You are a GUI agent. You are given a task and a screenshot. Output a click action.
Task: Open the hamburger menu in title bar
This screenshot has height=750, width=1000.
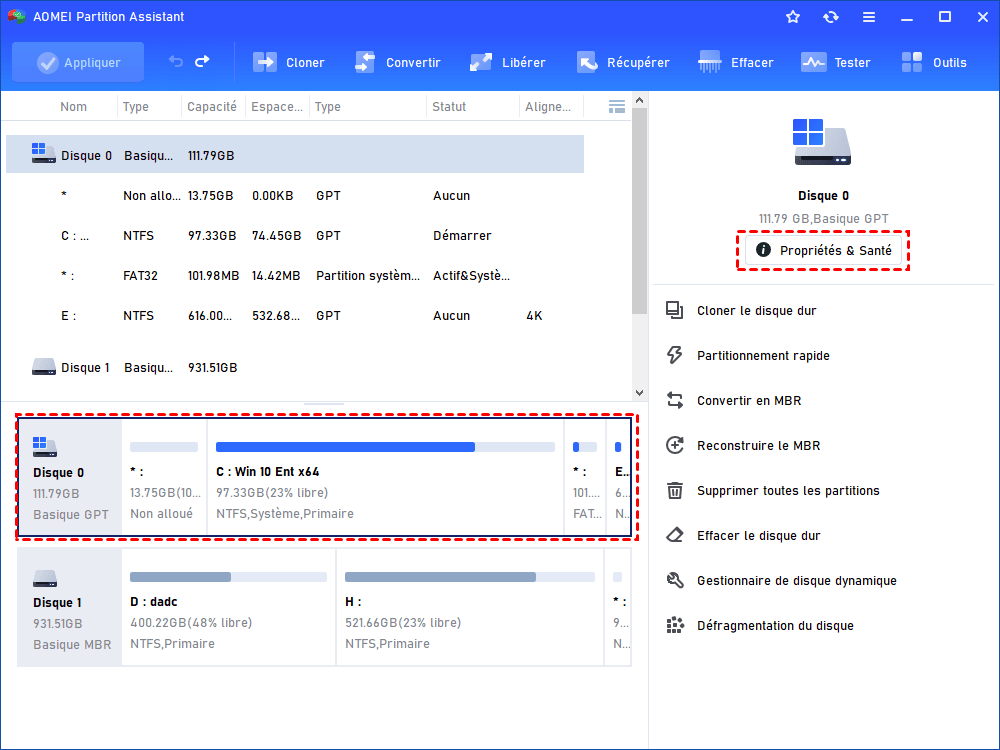click(869, 17)
